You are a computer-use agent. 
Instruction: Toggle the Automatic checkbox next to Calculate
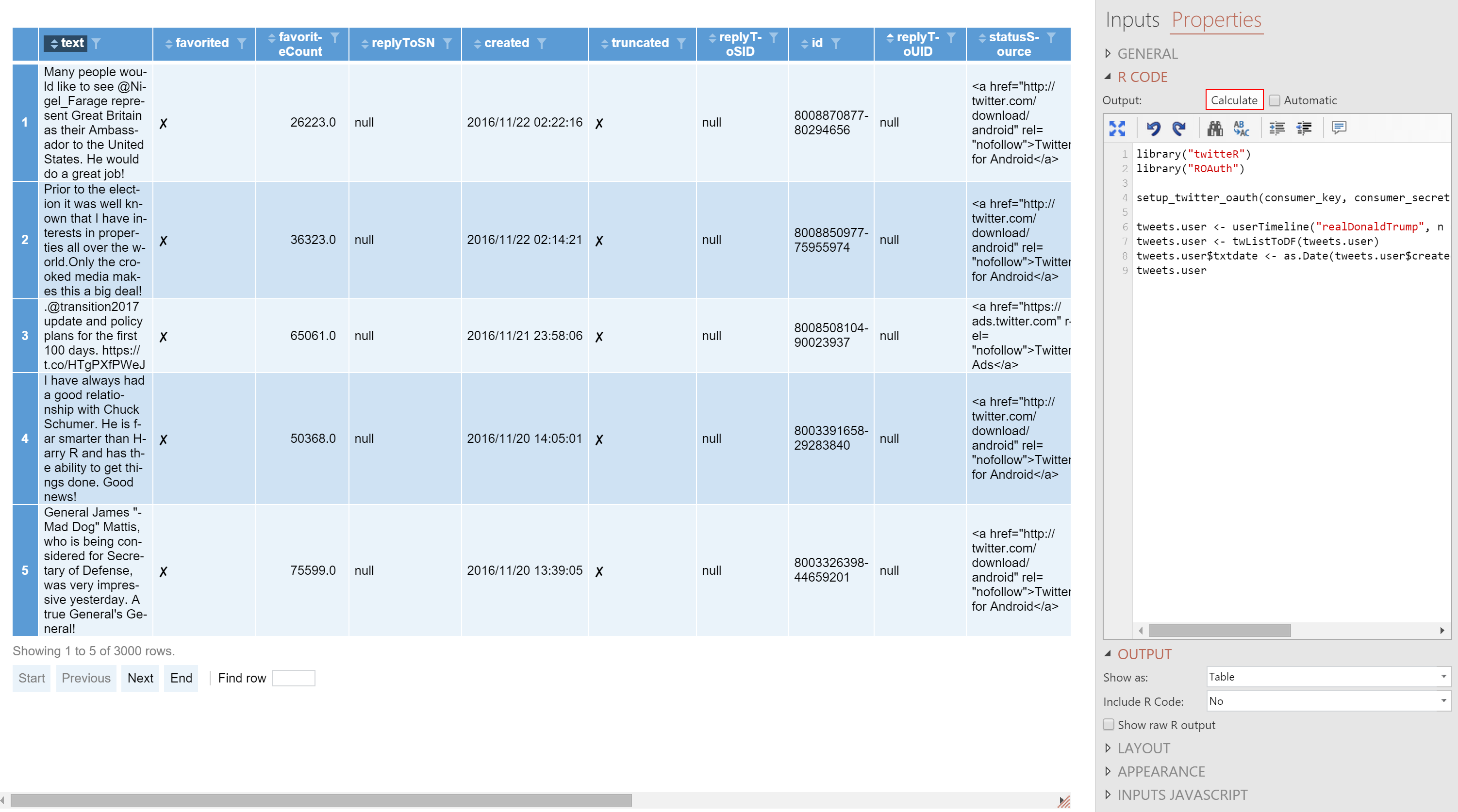click(1275, 99)
